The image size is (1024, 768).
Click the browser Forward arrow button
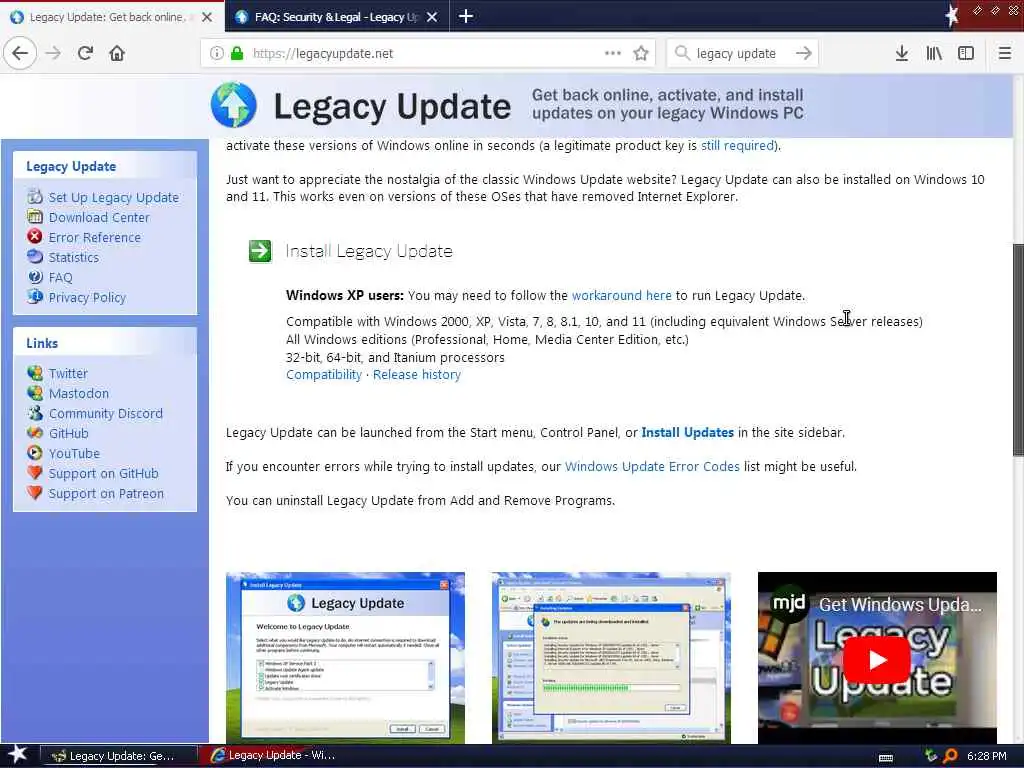[53, 53]
